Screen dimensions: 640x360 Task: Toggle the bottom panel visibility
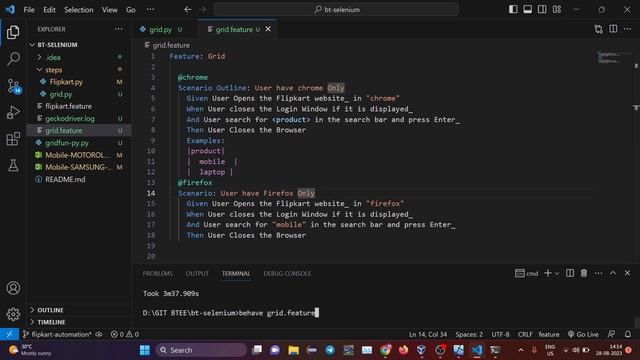tap(528, 9)
